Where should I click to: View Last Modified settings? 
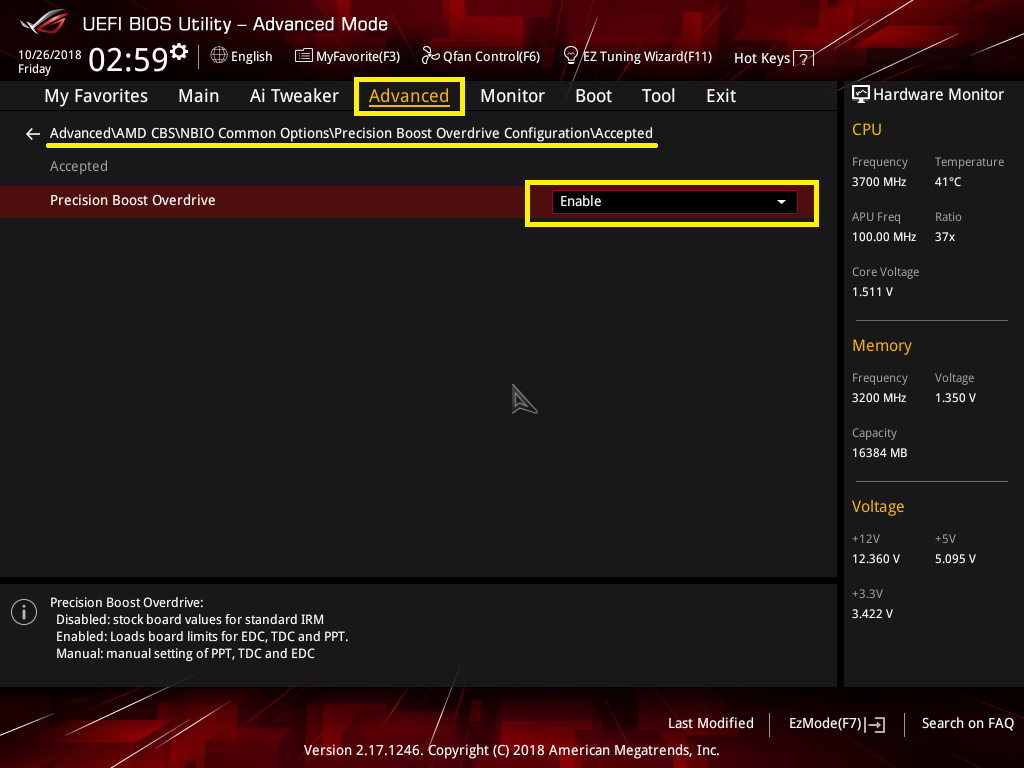coord(711,724)
